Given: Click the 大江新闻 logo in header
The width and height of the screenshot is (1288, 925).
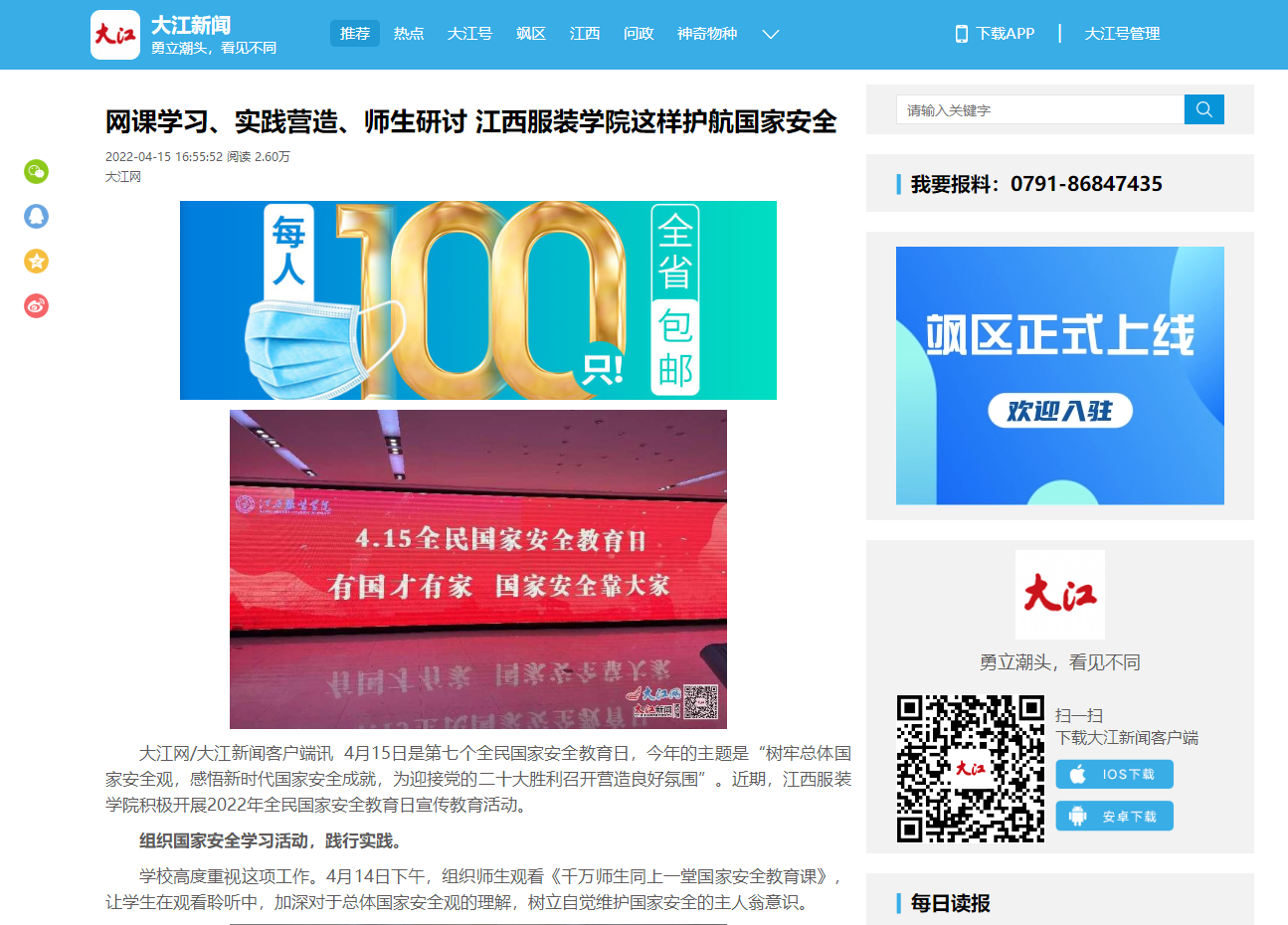Looking at the screenshot, I should [115, 35].
